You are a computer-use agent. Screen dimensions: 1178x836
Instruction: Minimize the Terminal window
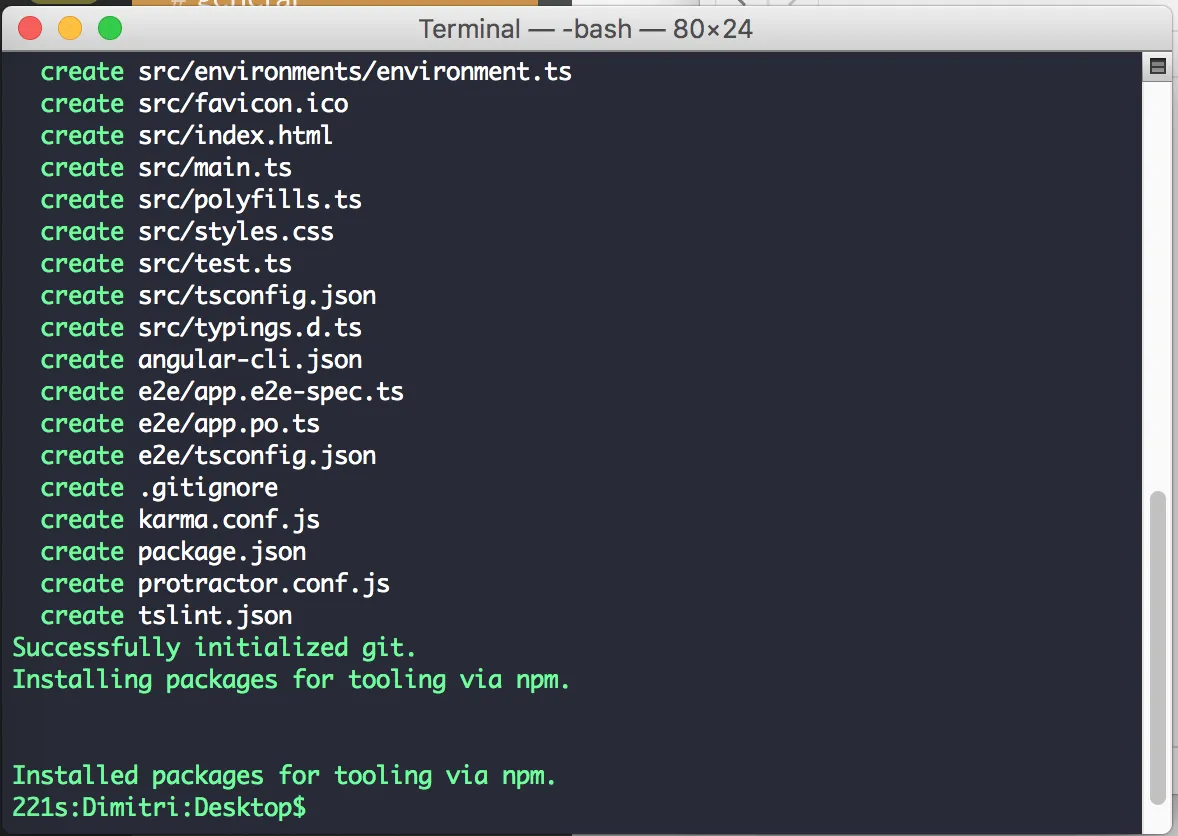pos(70,29)
